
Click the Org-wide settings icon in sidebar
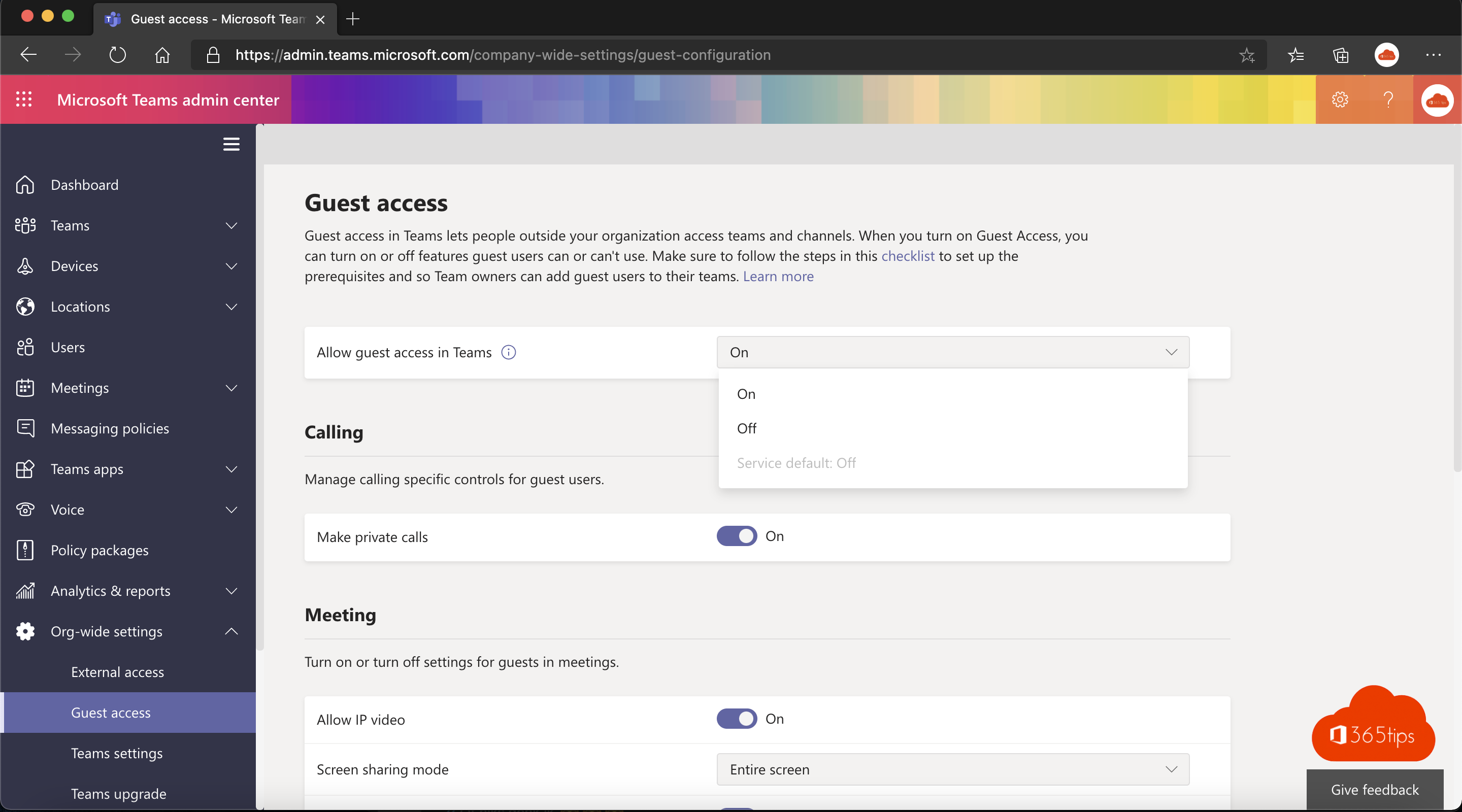click(25, 630)
